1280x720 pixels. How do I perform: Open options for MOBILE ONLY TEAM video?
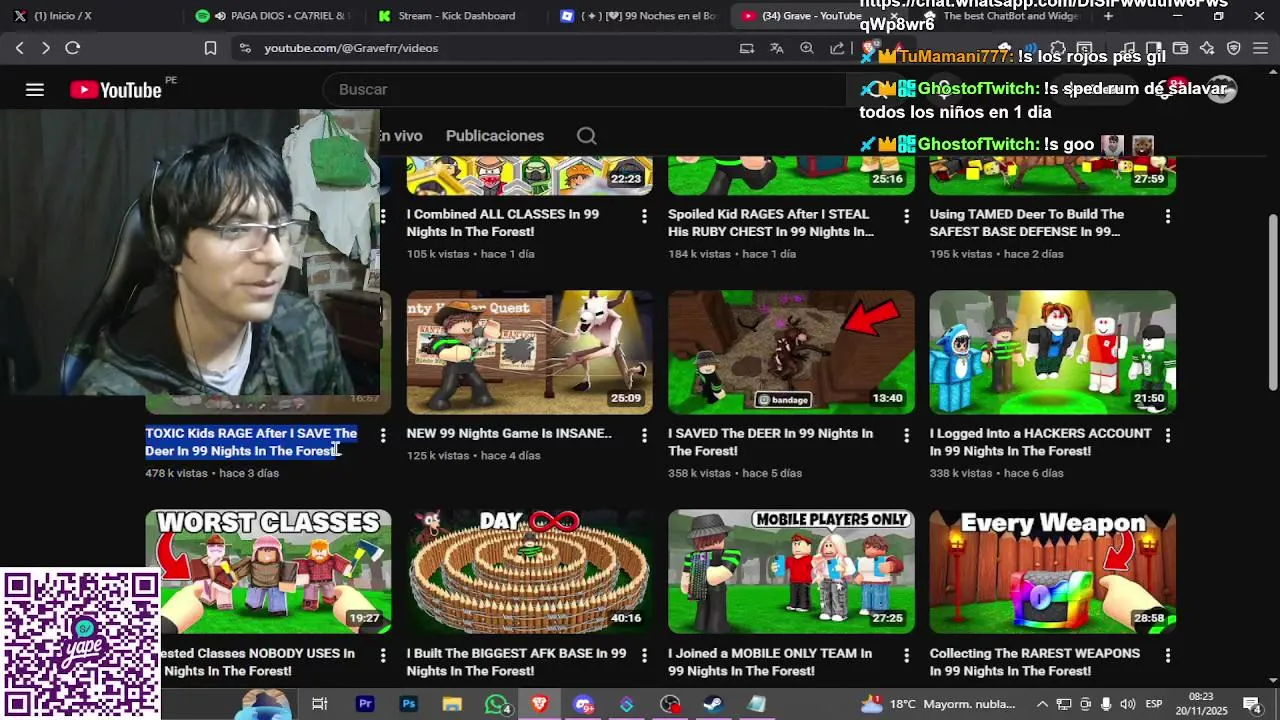coord(906,656)
